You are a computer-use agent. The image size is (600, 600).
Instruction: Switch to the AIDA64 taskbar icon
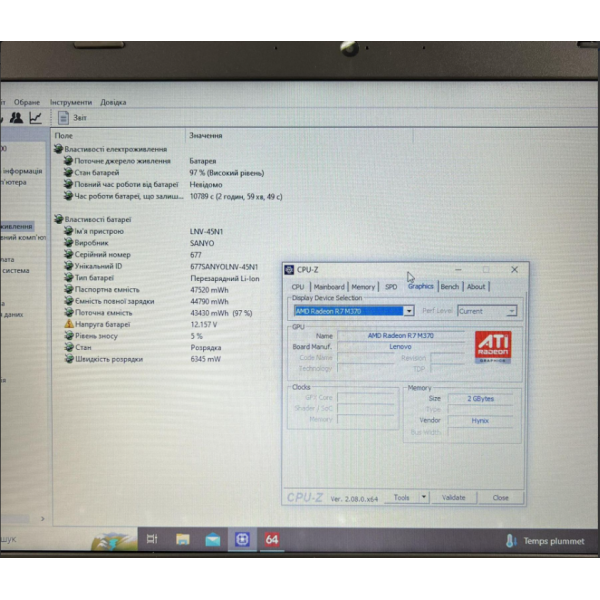tap(272, 540)
